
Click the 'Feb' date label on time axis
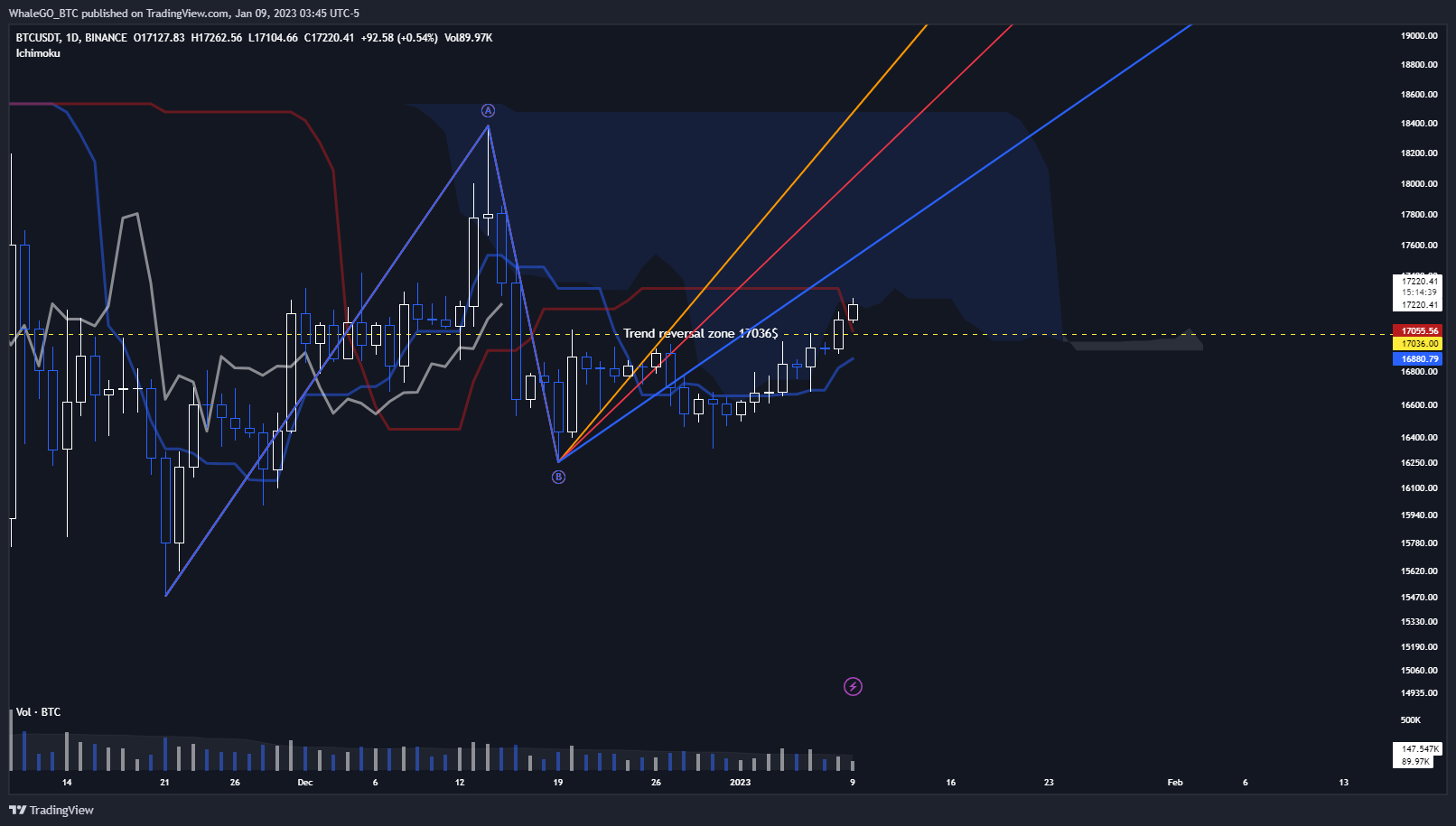1175,783
